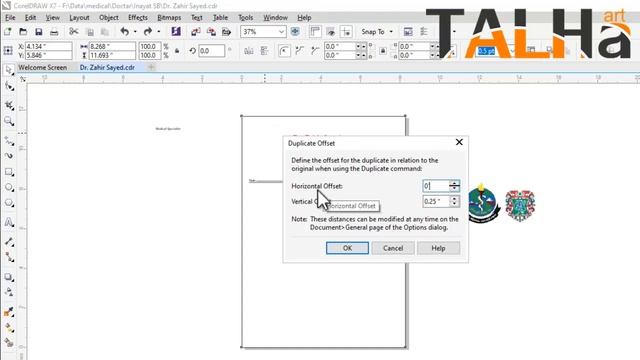
Task: Select the Zoom magnifier tool
Action: (x=9, y=121)
